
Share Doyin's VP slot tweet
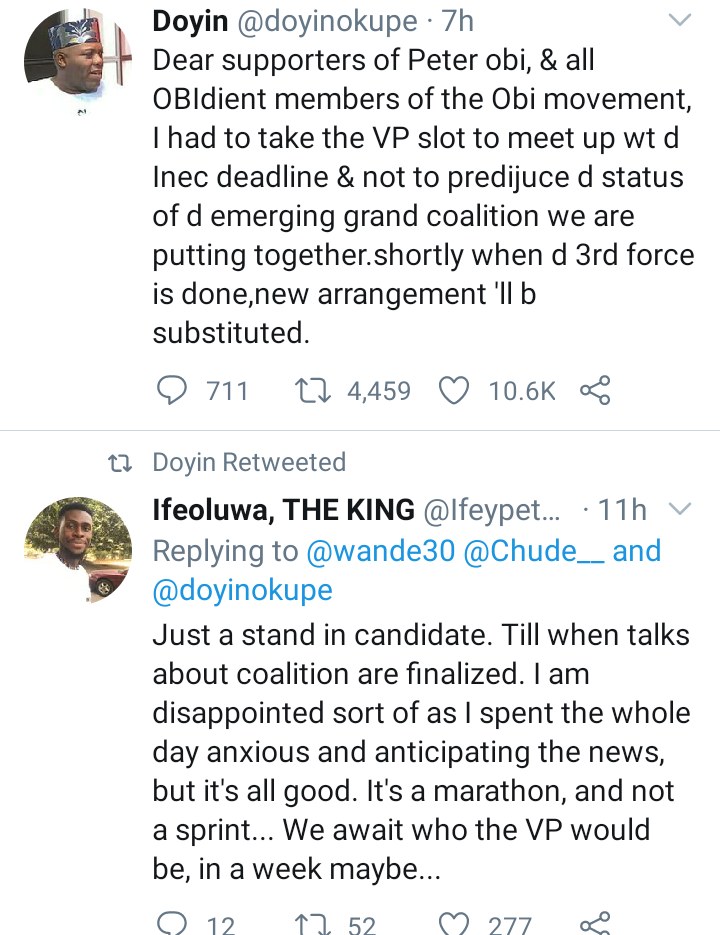pyautogui.click(x=595, y=391)
